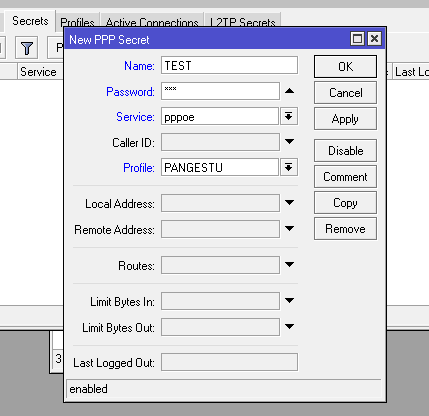
Task: Click the Profile field showing PANGESTU
Action: point(220,167)
